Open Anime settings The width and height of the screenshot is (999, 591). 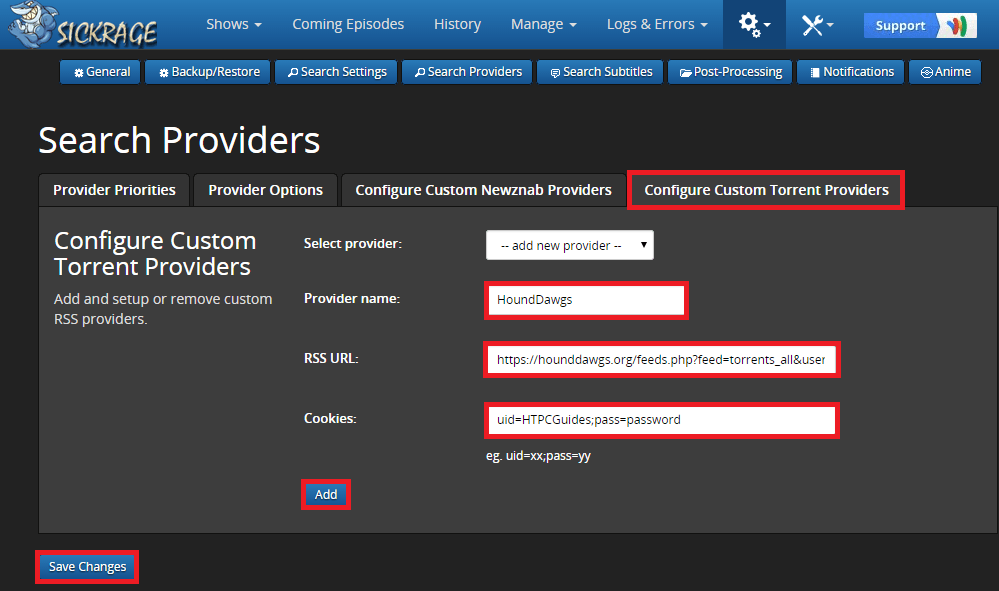(945, 72)
